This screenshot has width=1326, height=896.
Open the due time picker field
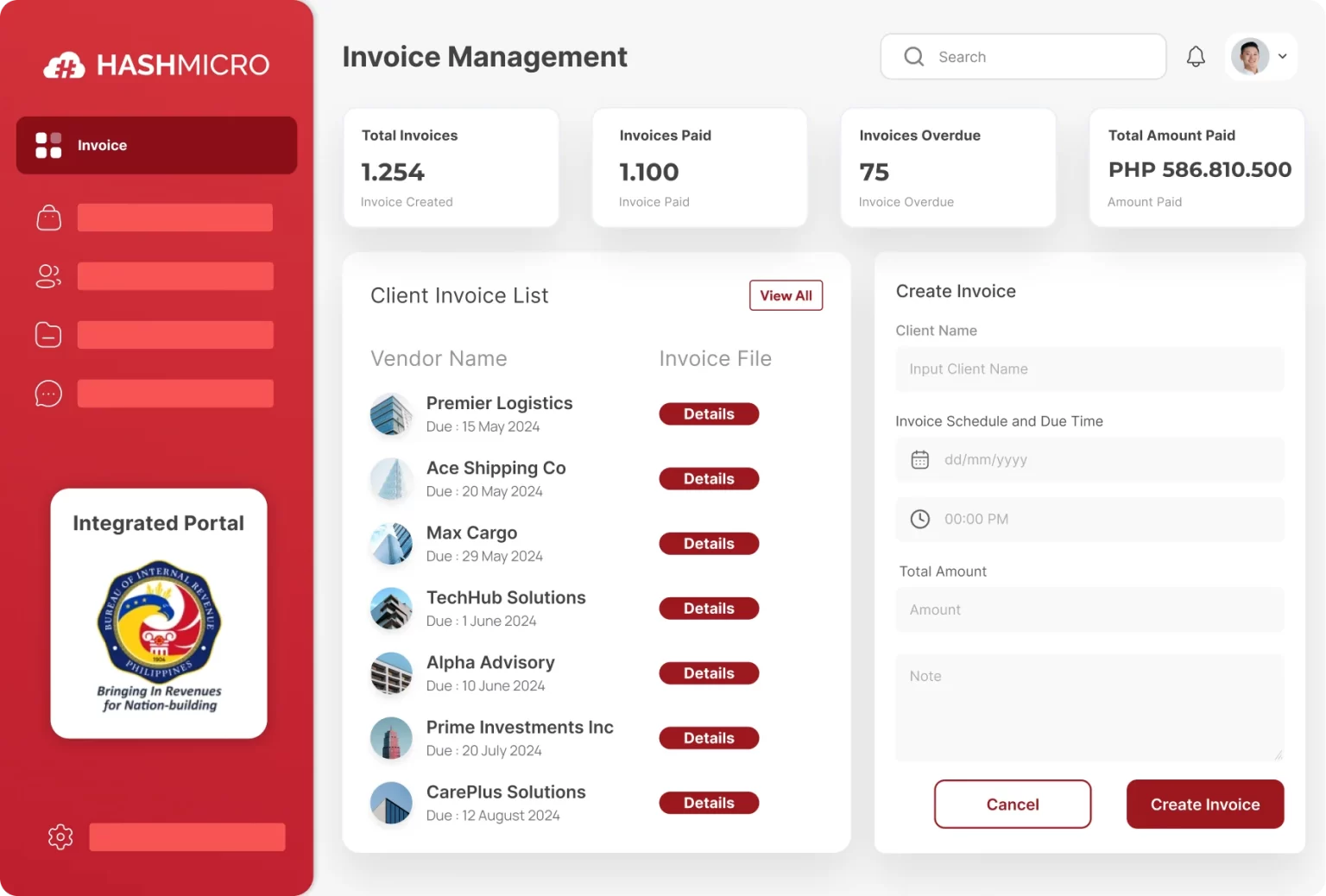[x=1089, y=519]
